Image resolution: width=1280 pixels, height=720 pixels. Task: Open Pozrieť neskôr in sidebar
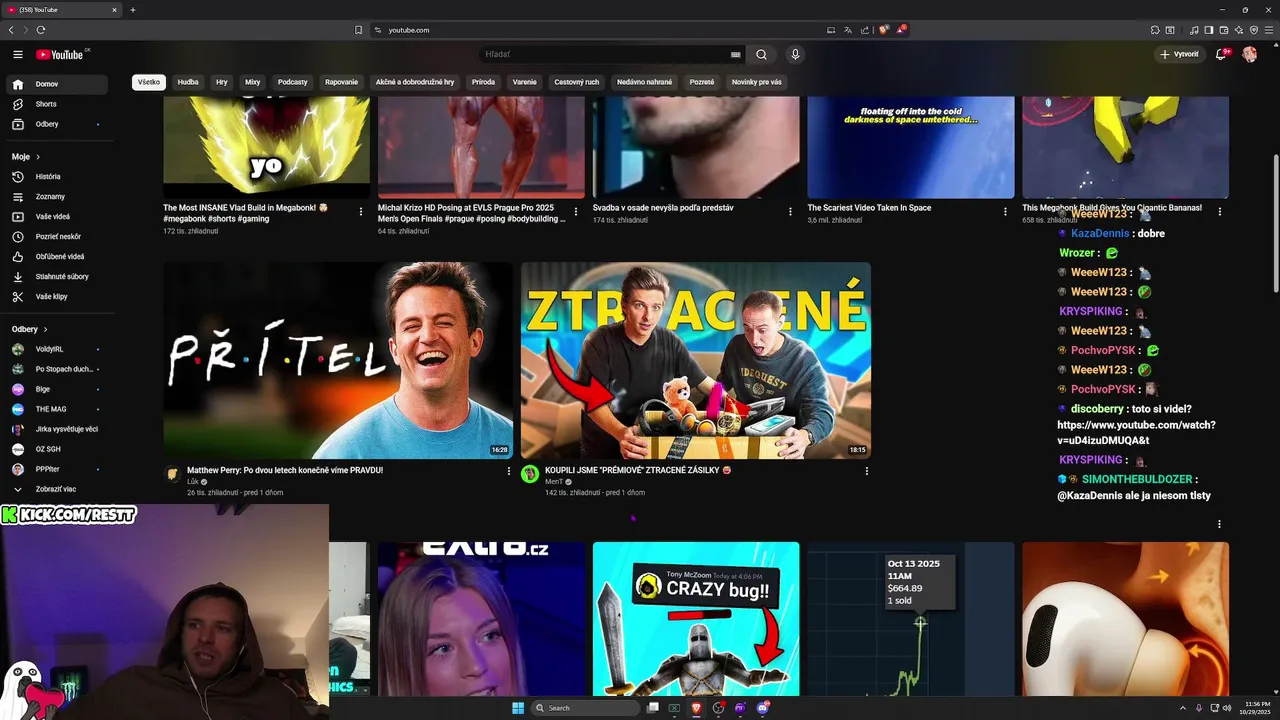tap(56, 236)
